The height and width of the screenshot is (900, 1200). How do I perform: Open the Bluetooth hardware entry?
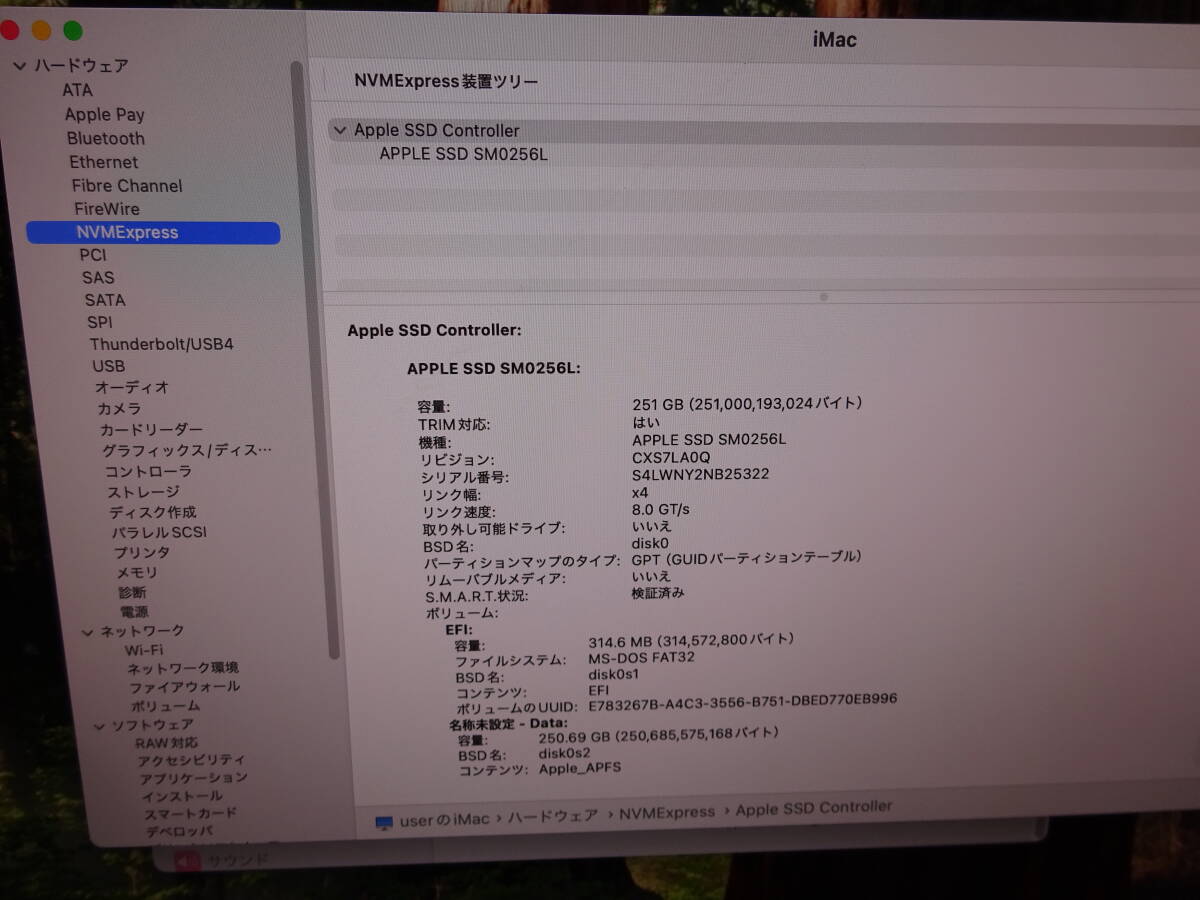[x=105, y=139]
